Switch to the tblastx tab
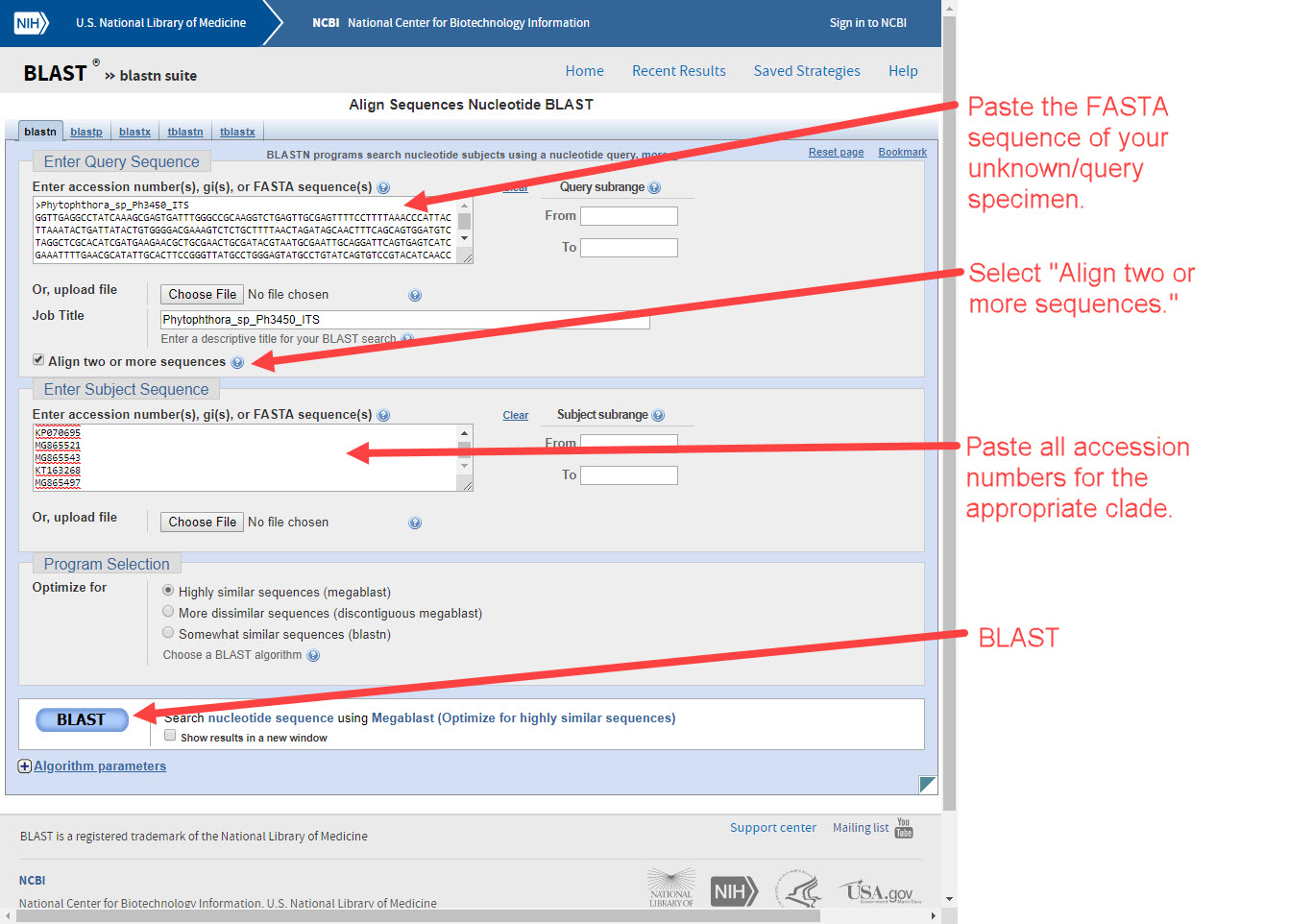This screenshot has width=1290, height=924. point(237,132)
